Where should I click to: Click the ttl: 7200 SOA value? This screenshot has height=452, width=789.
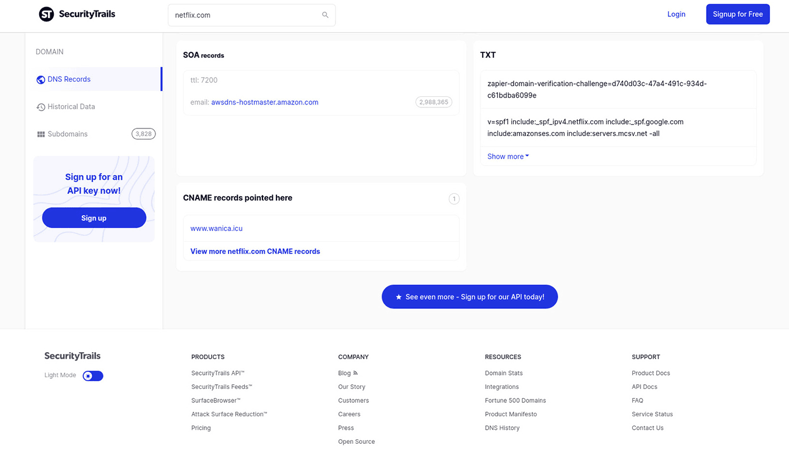204,80
